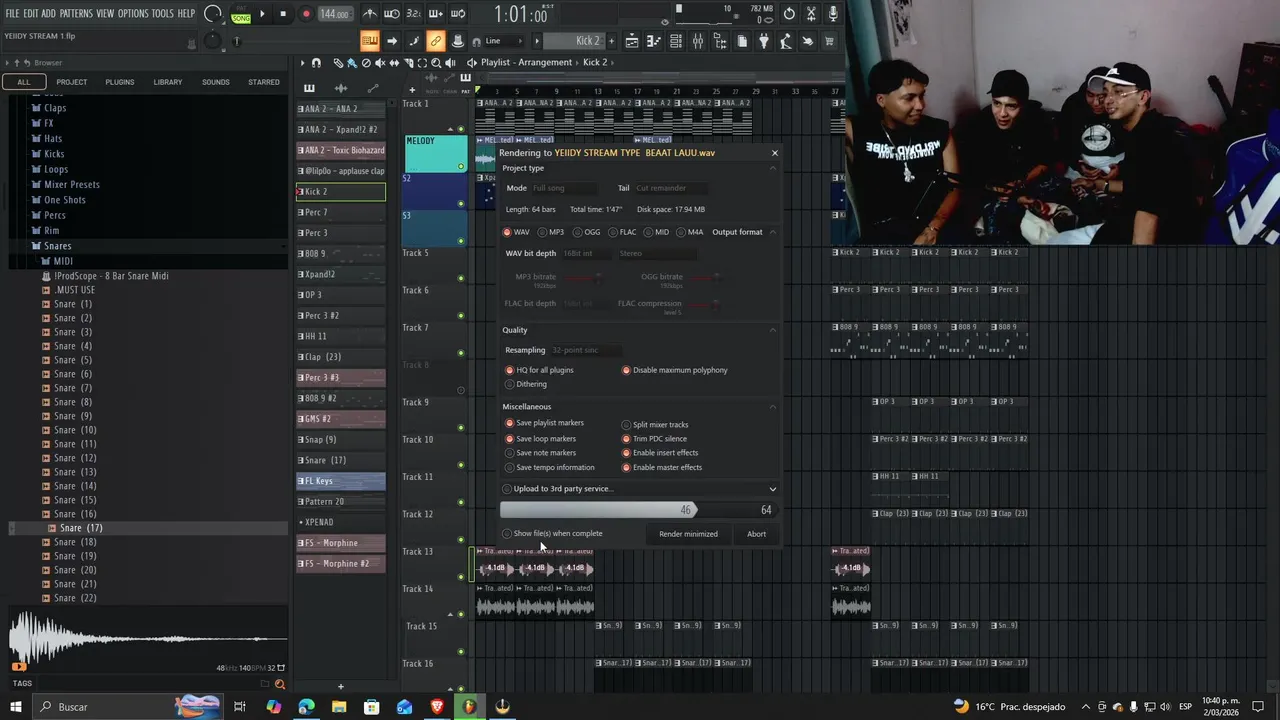Select the Draw pencil tool in Playlist
This screenshot has height=720, width=1280.
coord(338,63)
